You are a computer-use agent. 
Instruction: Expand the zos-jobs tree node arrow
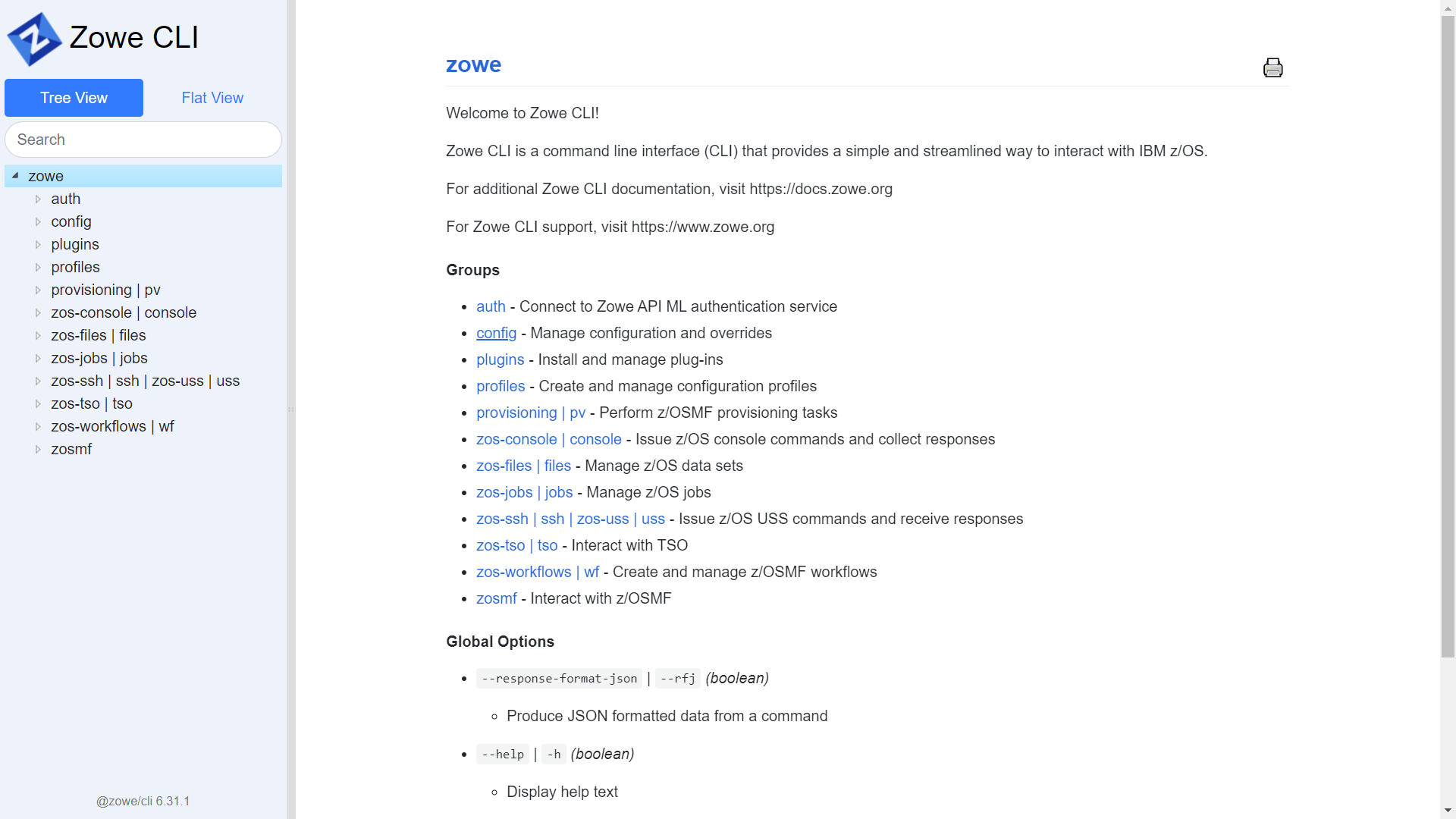coord(38,358)
